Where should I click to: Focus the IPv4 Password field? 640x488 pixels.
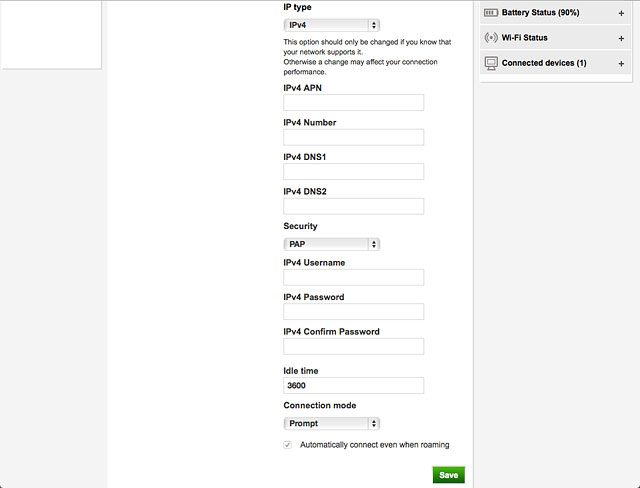[353, 312]
